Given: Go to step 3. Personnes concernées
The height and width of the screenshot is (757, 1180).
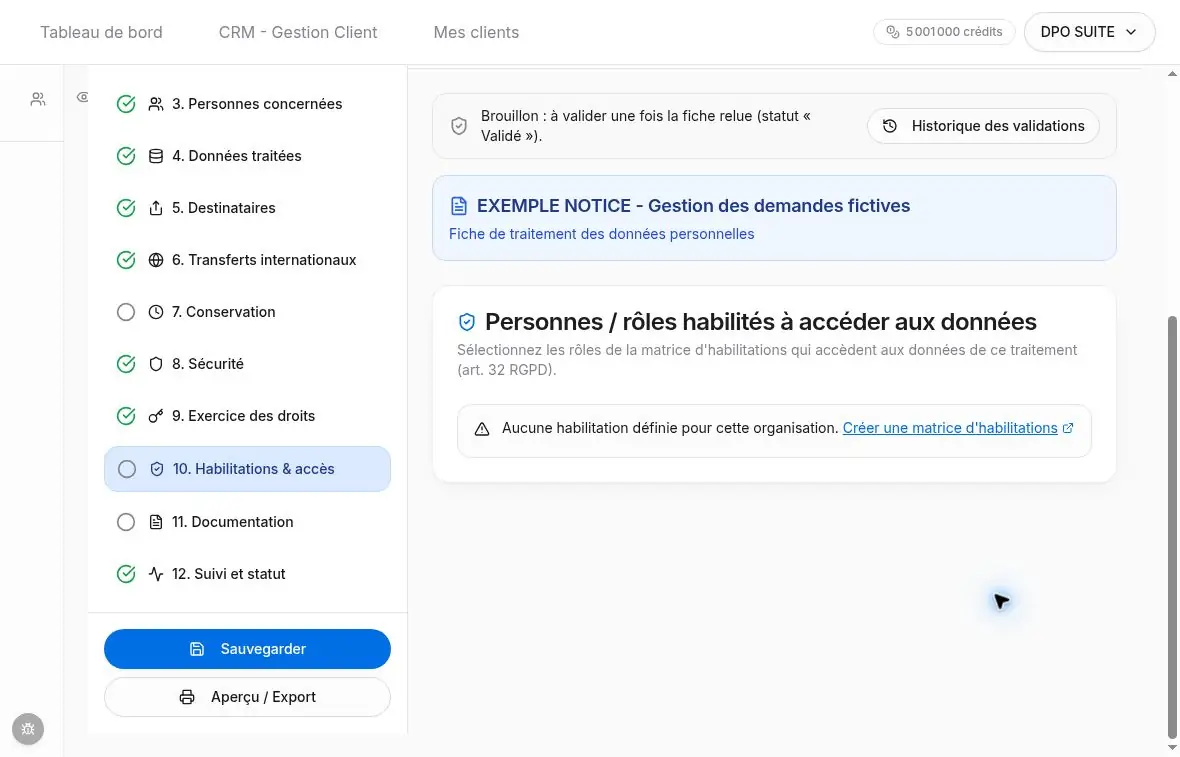Looking at the screenshot, I should coord(247,104).
